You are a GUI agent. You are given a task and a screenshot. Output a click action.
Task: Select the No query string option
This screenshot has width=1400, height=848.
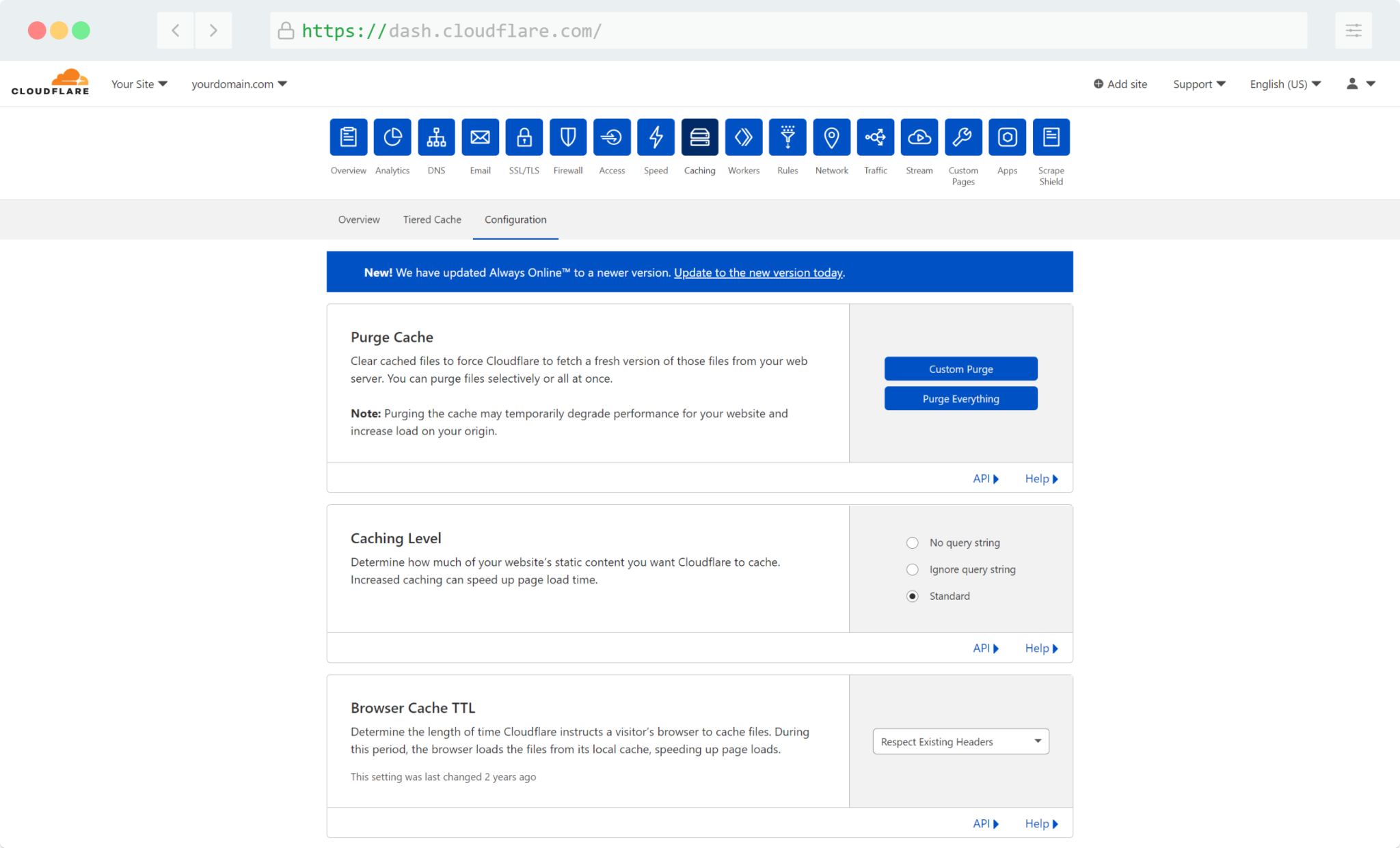coord(912,543)
